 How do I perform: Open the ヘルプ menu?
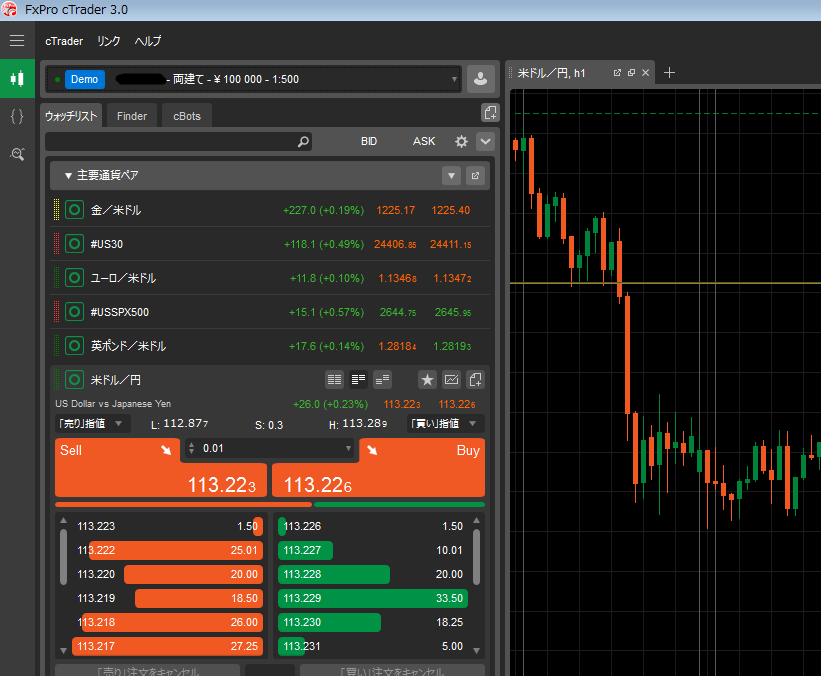[148, 41]
